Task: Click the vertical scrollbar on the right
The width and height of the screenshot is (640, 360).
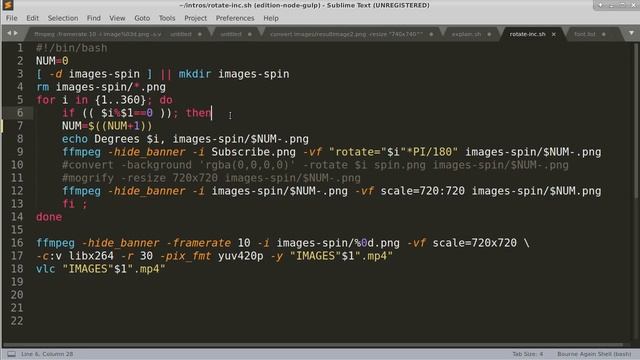Action: click(x=636, y=122)
